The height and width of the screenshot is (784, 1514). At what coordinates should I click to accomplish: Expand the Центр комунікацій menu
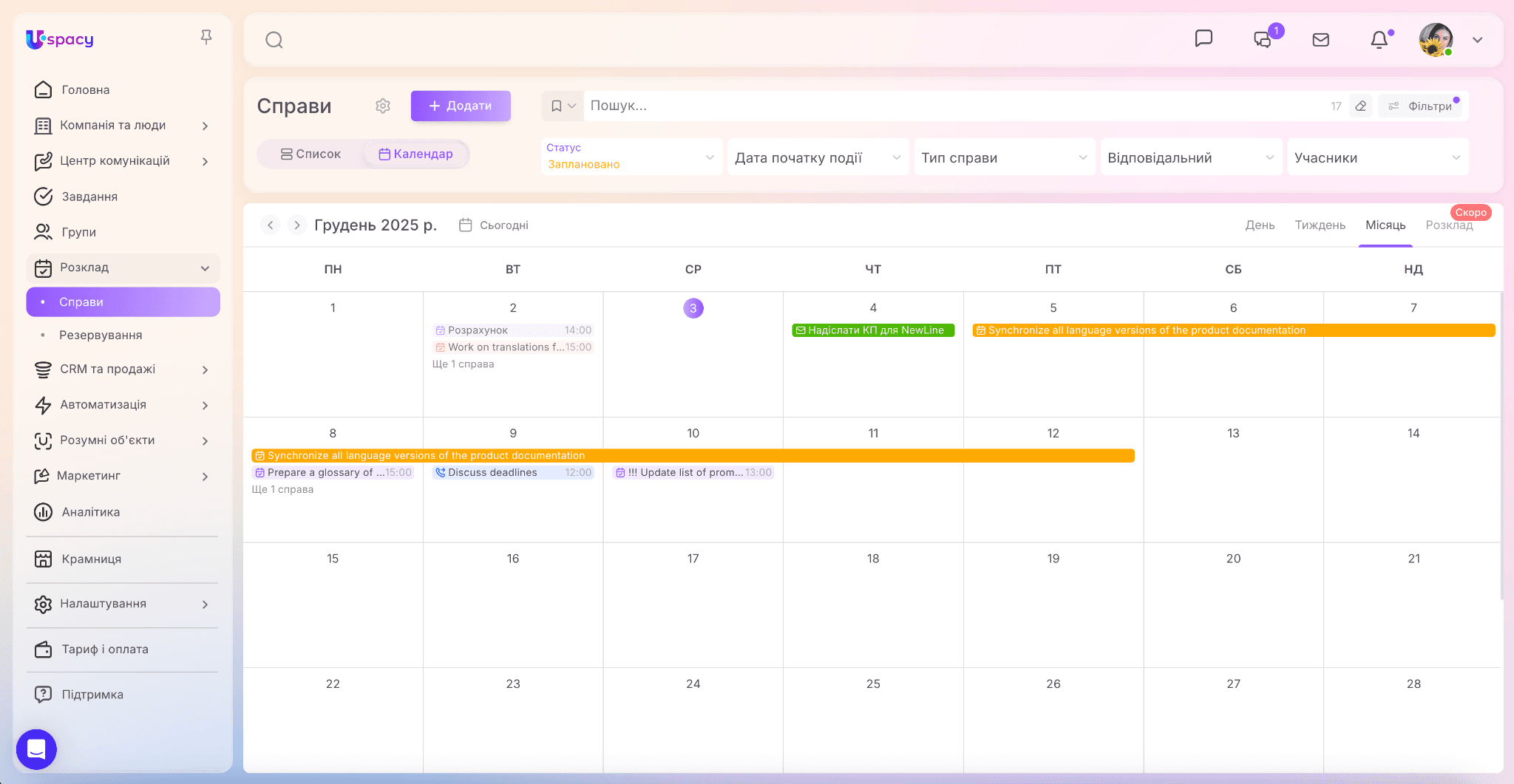(123, 161)
